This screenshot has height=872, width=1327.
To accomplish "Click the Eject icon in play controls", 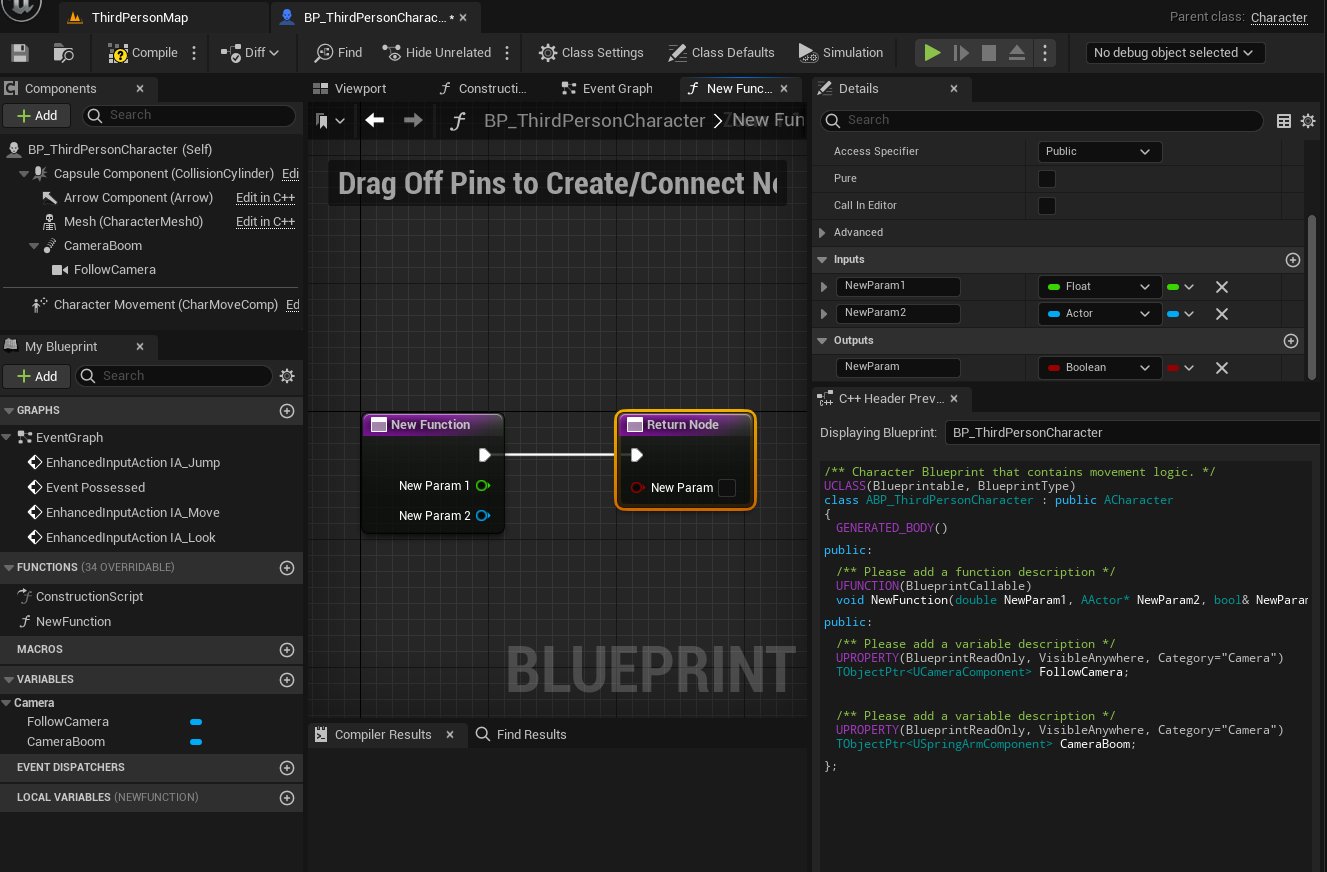I will point(1016,53).
